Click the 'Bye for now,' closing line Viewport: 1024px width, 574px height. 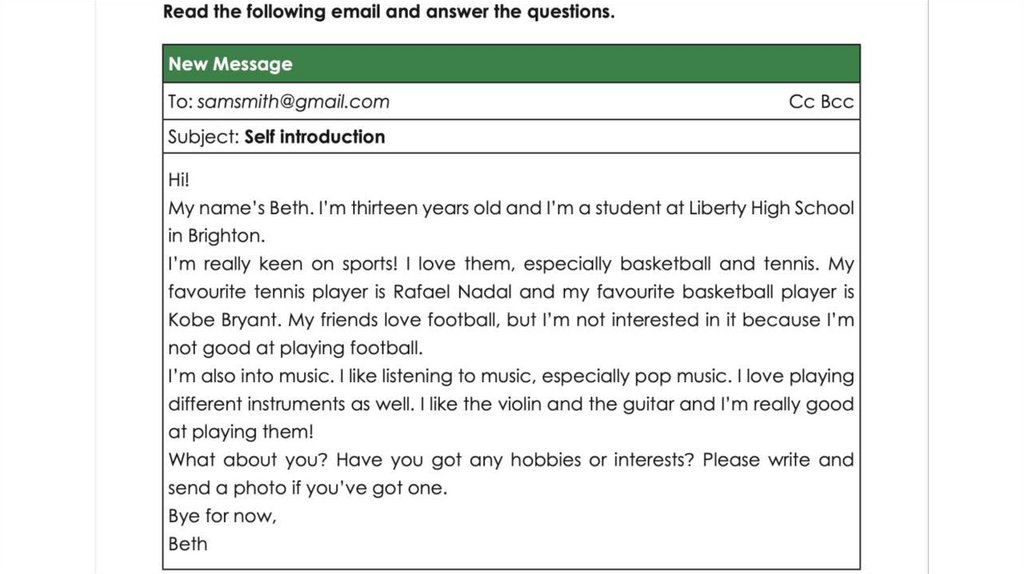coord(222,517)
